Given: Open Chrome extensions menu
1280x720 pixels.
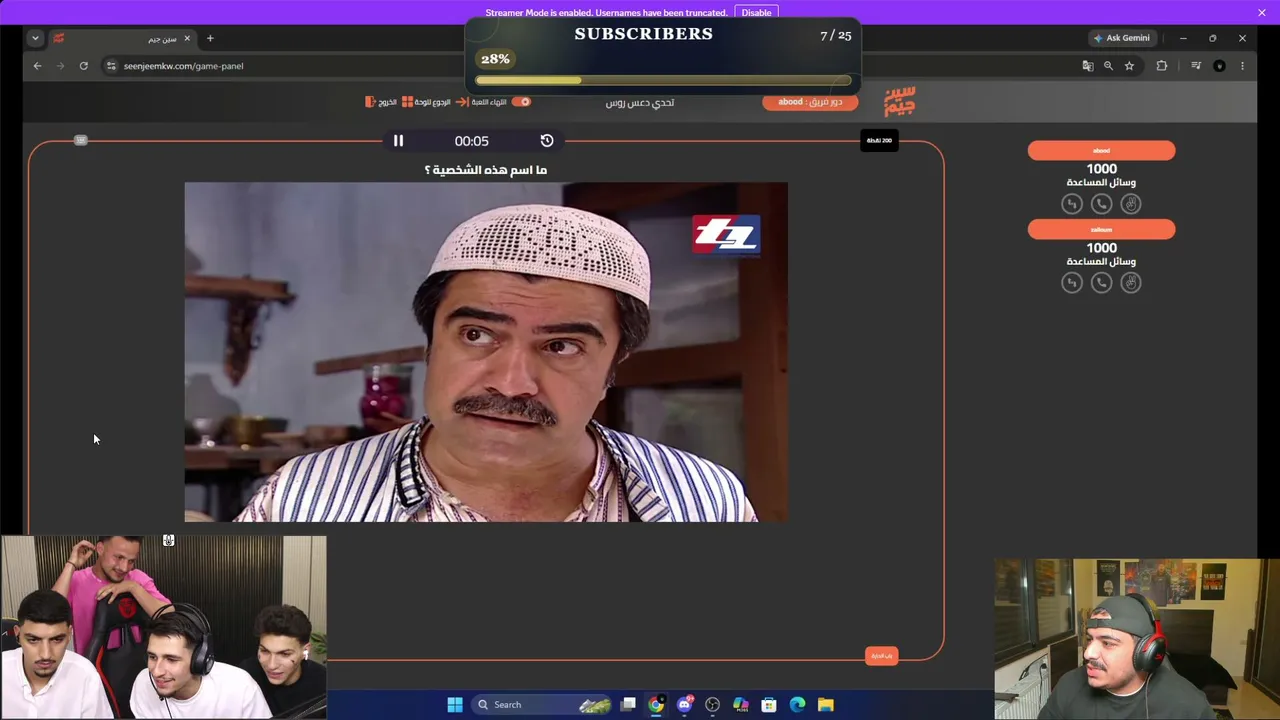Looking at the screenshot, I should [1162, 66].
